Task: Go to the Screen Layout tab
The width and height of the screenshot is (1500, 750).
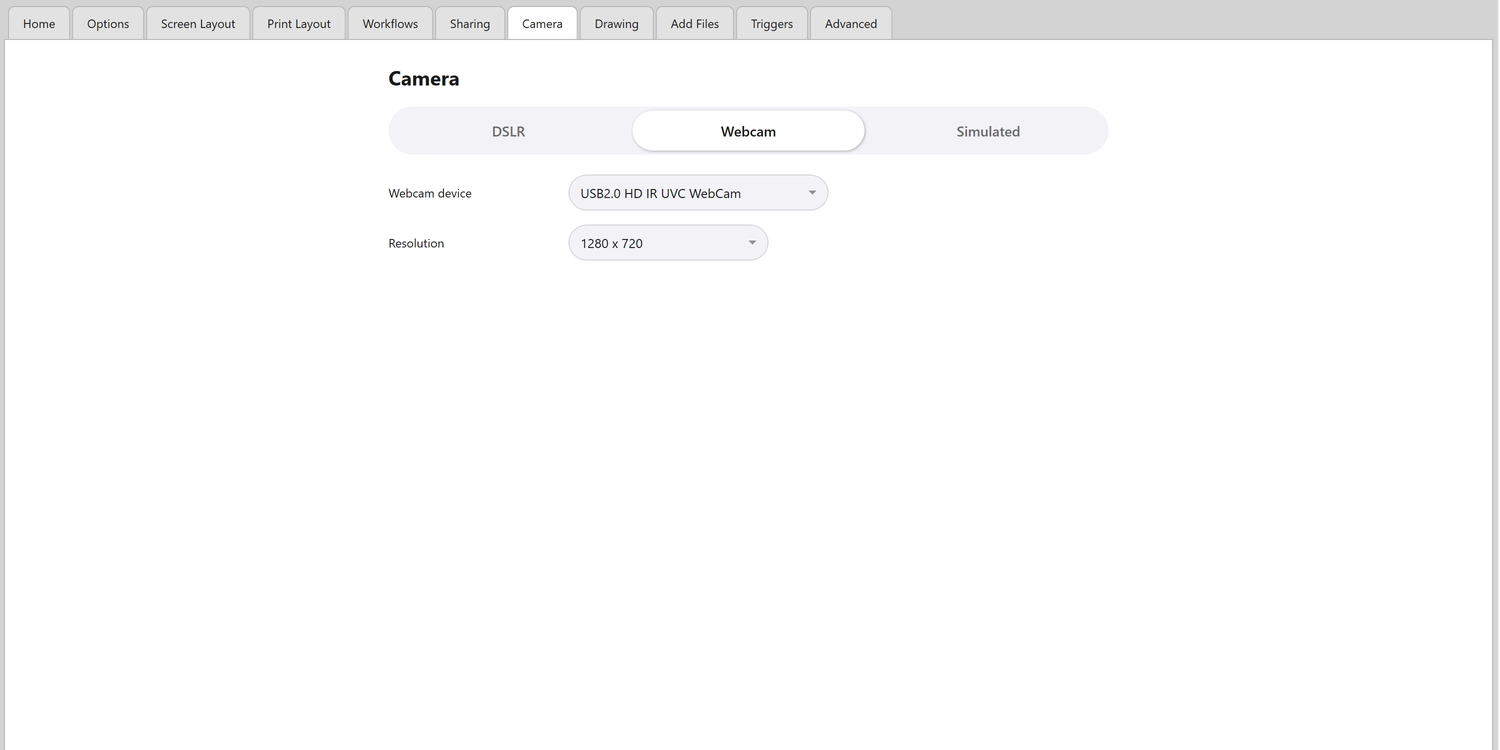Action: click(198, 23)
